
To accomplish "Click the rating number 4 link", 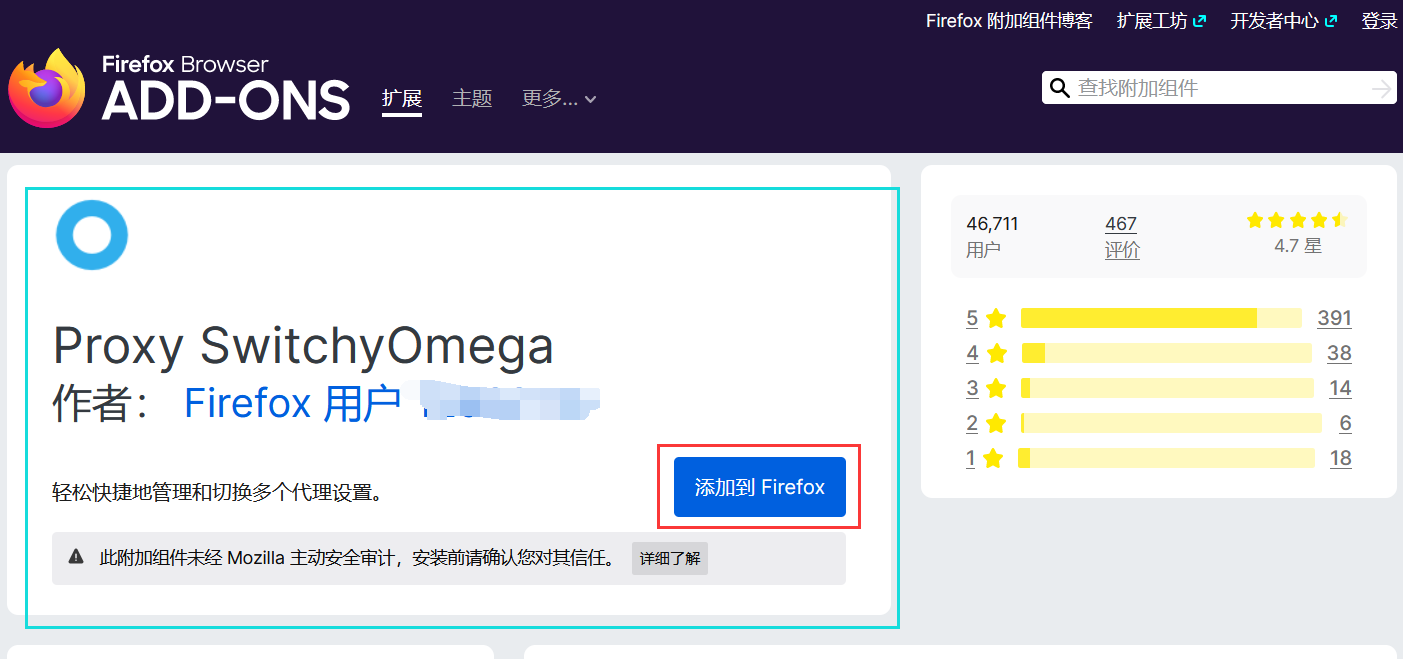I will [972, 353].
